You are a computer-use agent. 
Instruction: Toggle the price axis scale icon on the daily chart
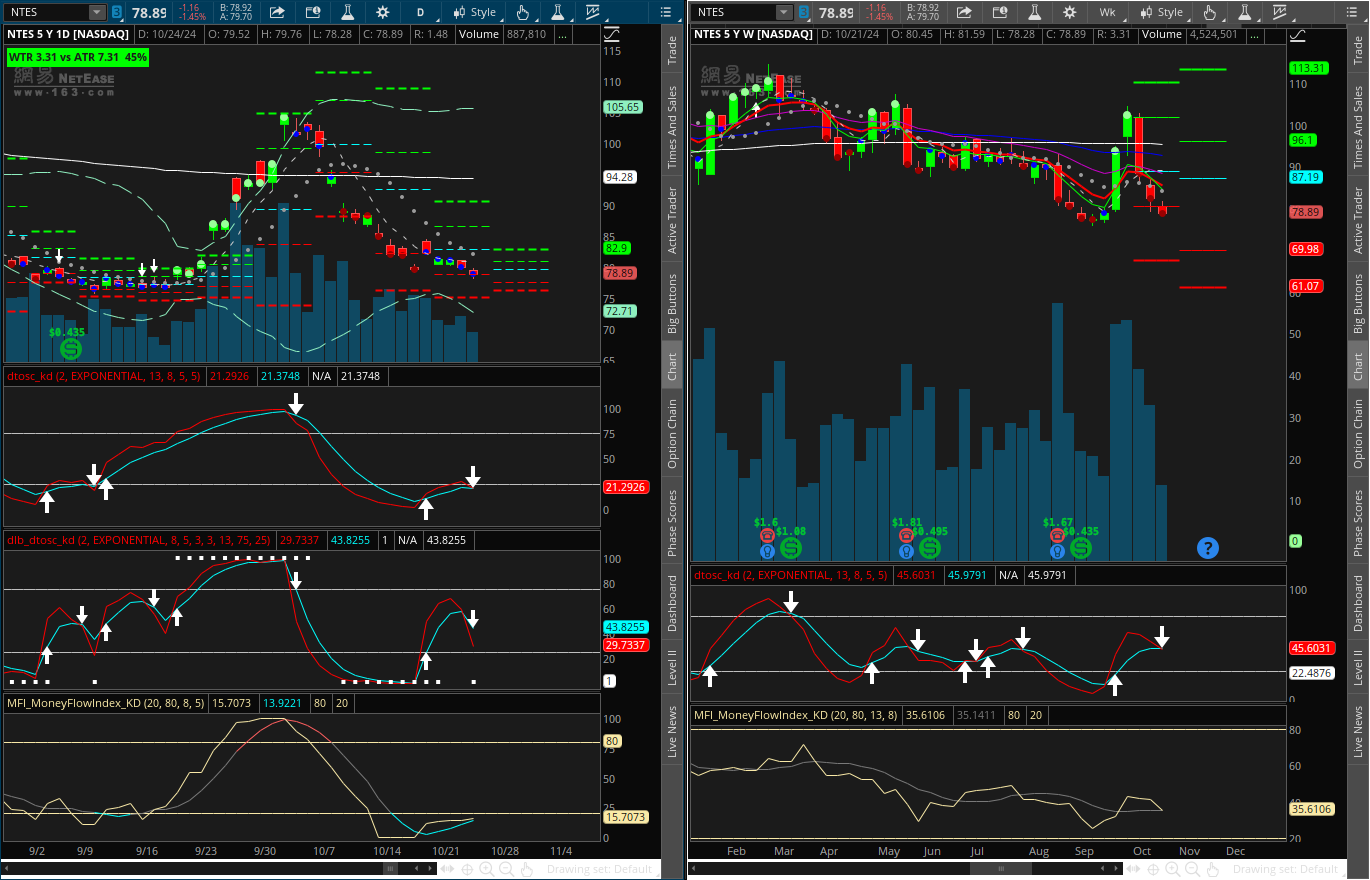(x=612, y=35)
